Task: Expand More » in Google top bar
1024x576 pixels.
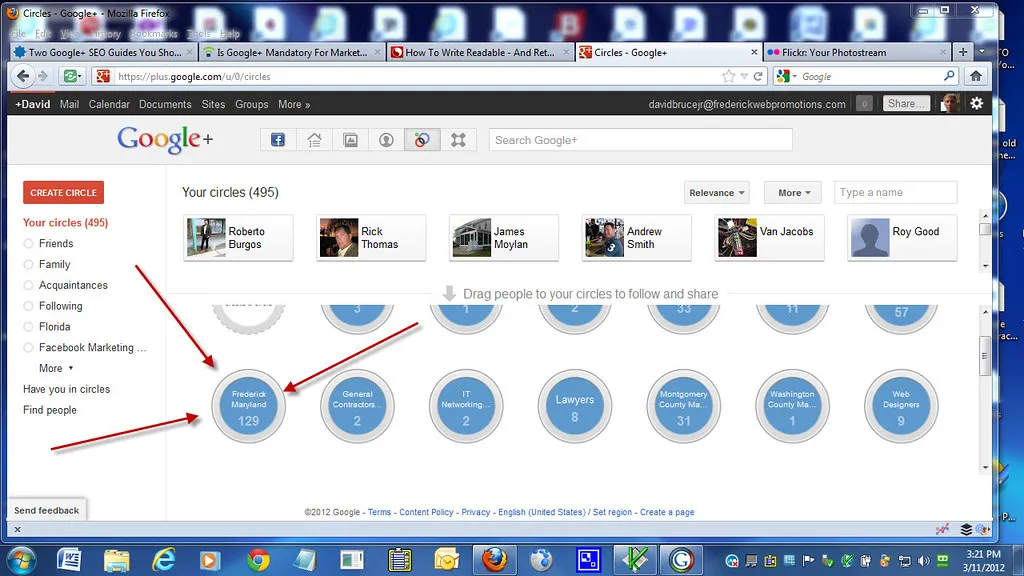Action: [294, 104]
